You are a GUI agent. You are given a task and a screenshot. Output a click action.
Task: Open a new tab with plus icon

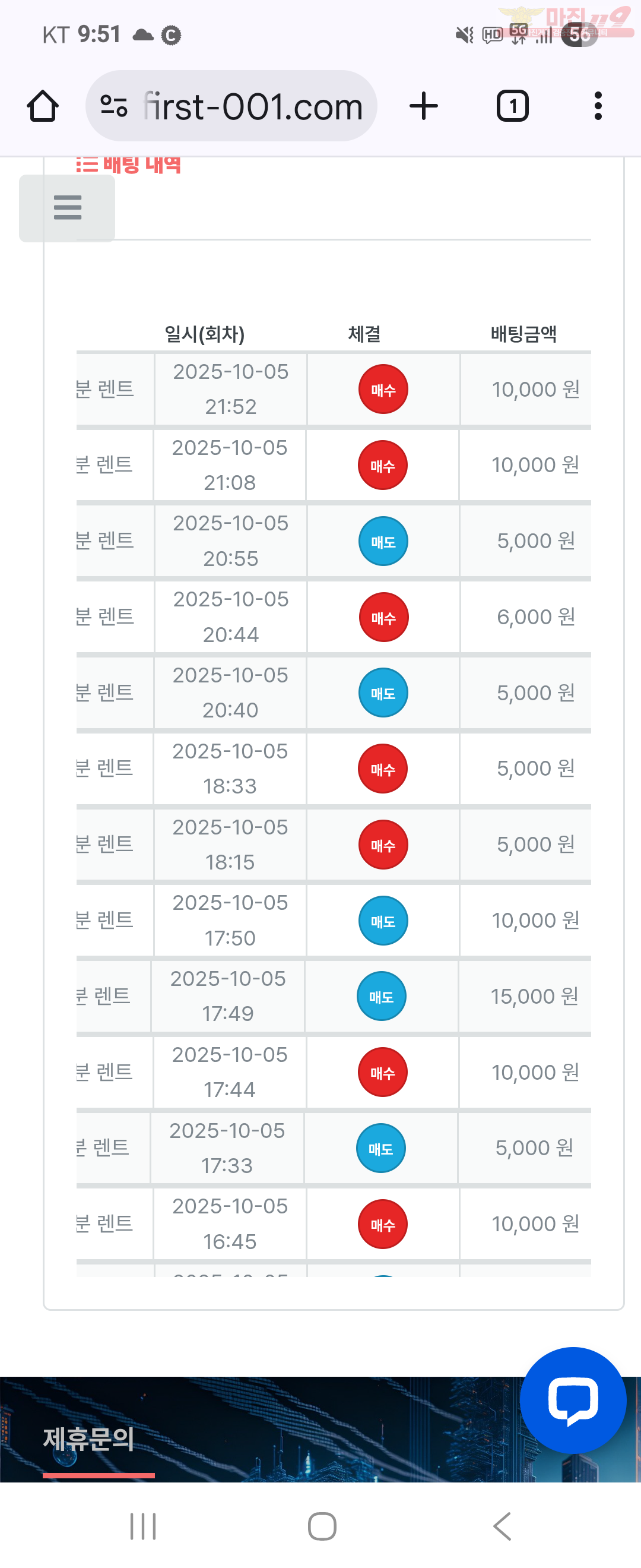[x=423, y=106]
